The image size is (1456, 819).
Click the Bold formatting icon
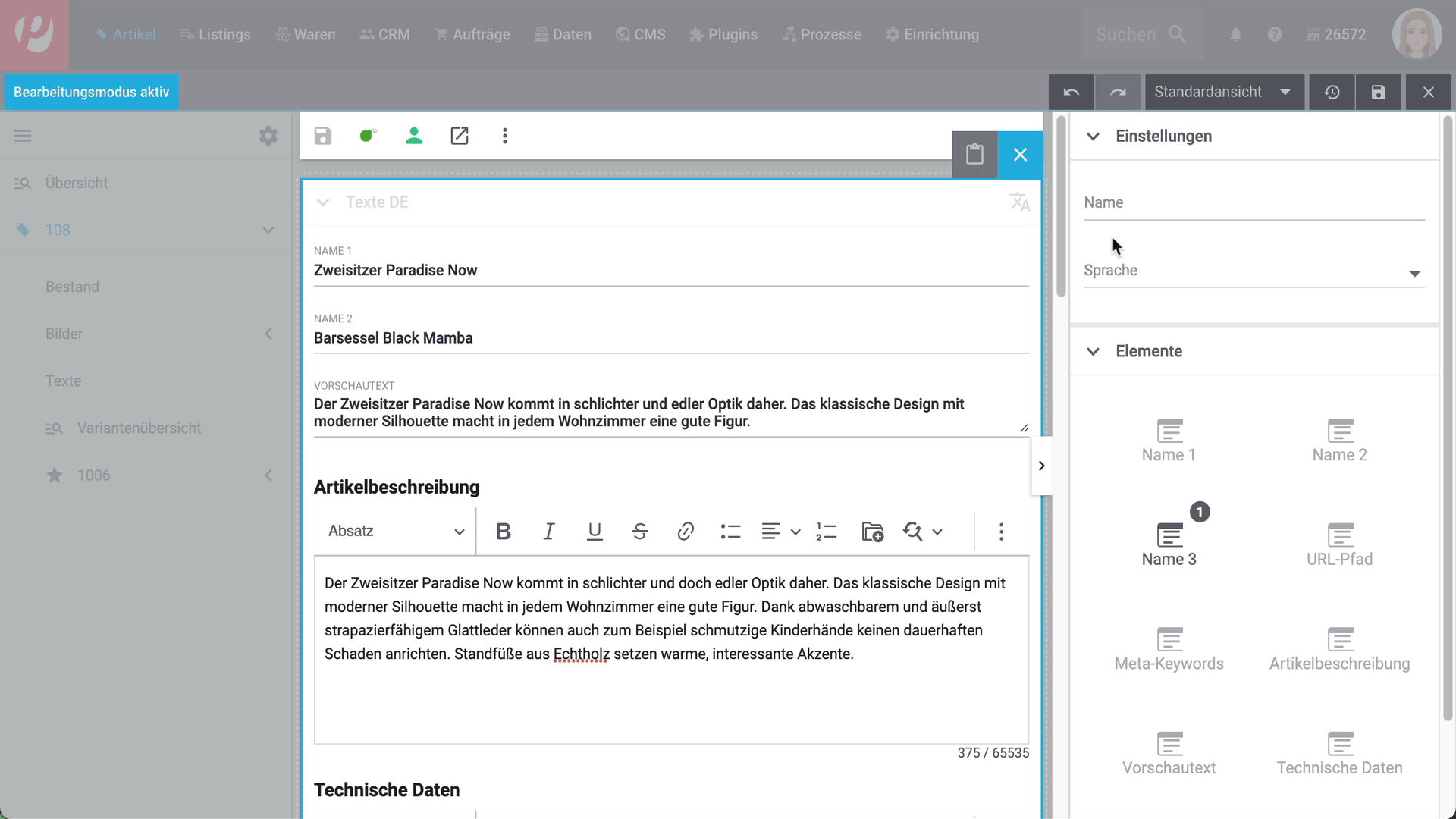503,532
